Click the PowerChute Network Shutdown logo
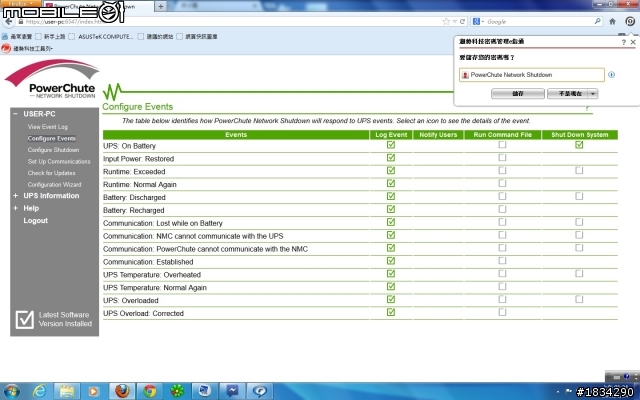 [x=52, y=80]
